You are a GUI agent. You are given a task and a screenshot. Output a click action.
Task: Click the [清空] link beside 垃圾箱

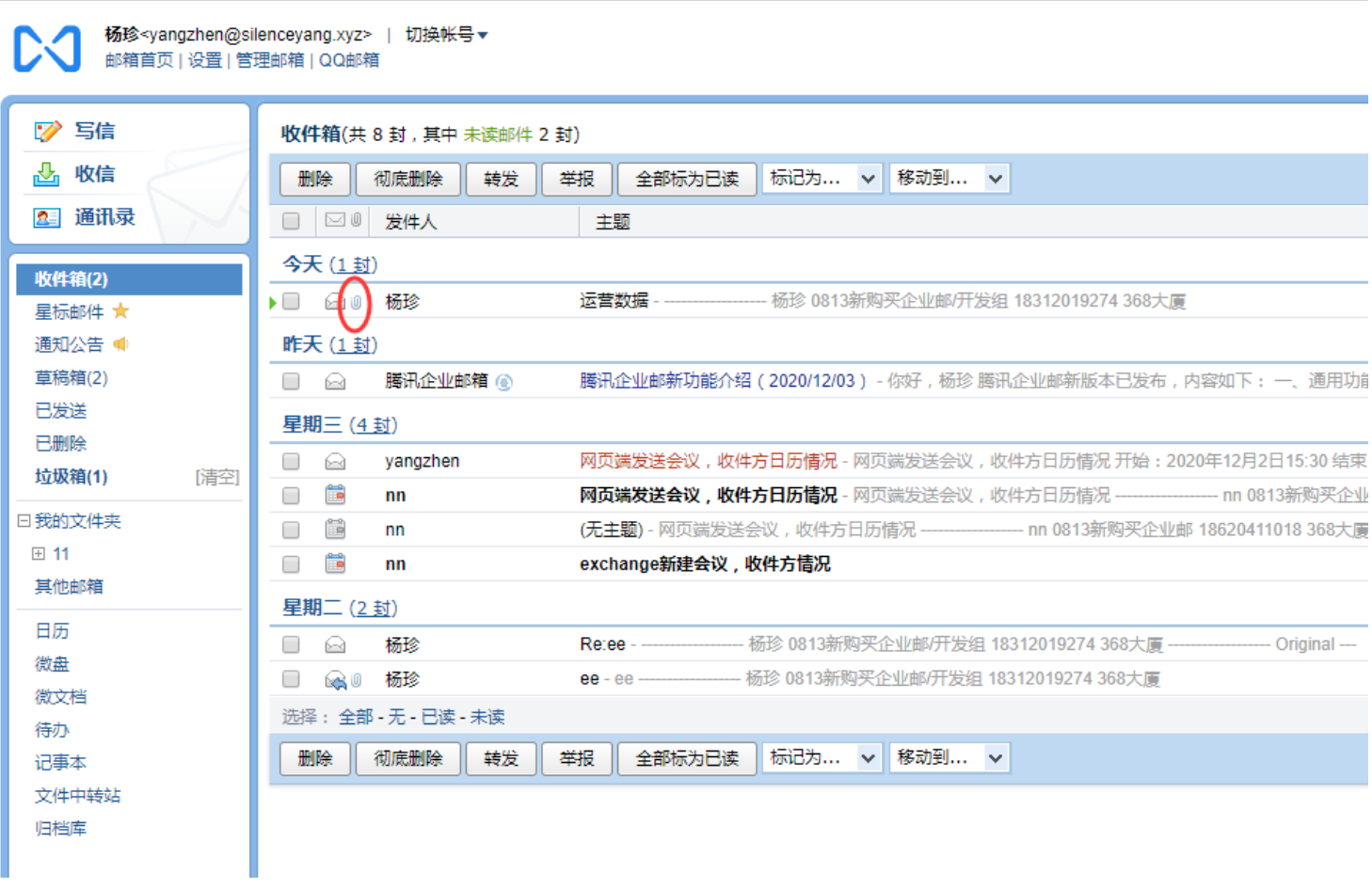tap(217, 477)
